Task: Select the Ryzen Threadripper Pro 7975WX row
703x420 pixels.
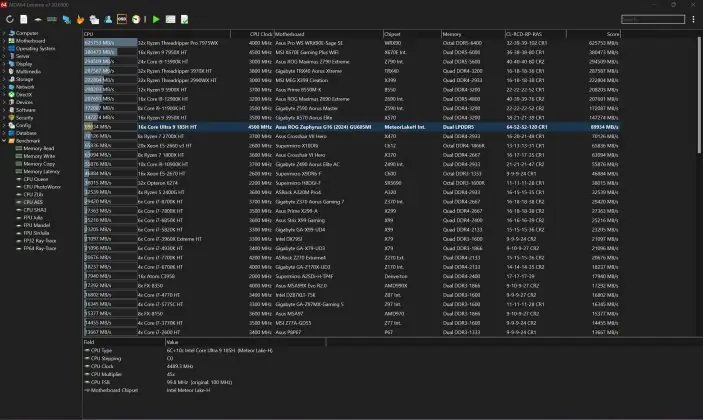Action: click(352, 43)
